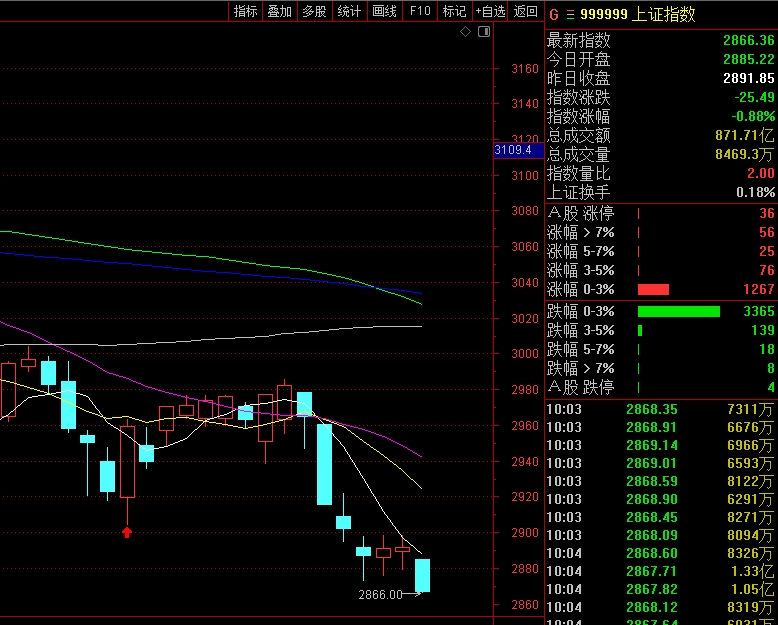Click tick row with price 2868.91

click(x=661, y=427)
